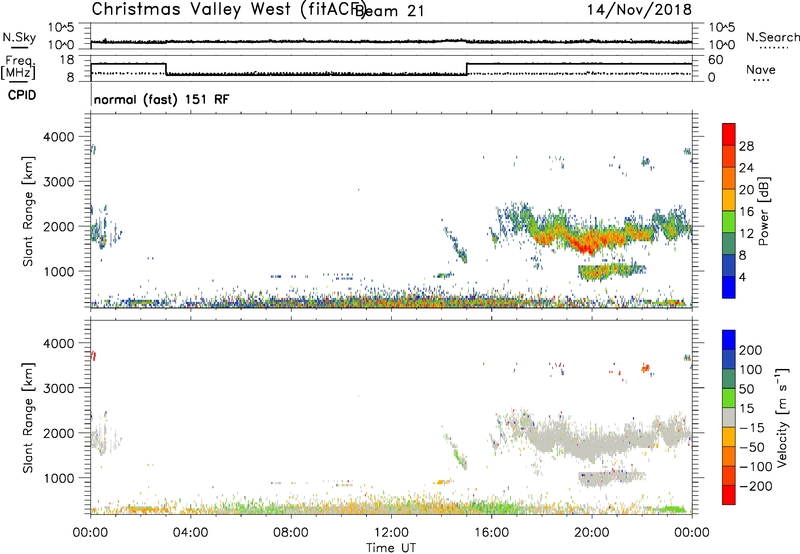Image resolution: width=800 pixels, height=554 pixels.
Task: Click the '4000' tick on power panel
Action: (59, 137)
